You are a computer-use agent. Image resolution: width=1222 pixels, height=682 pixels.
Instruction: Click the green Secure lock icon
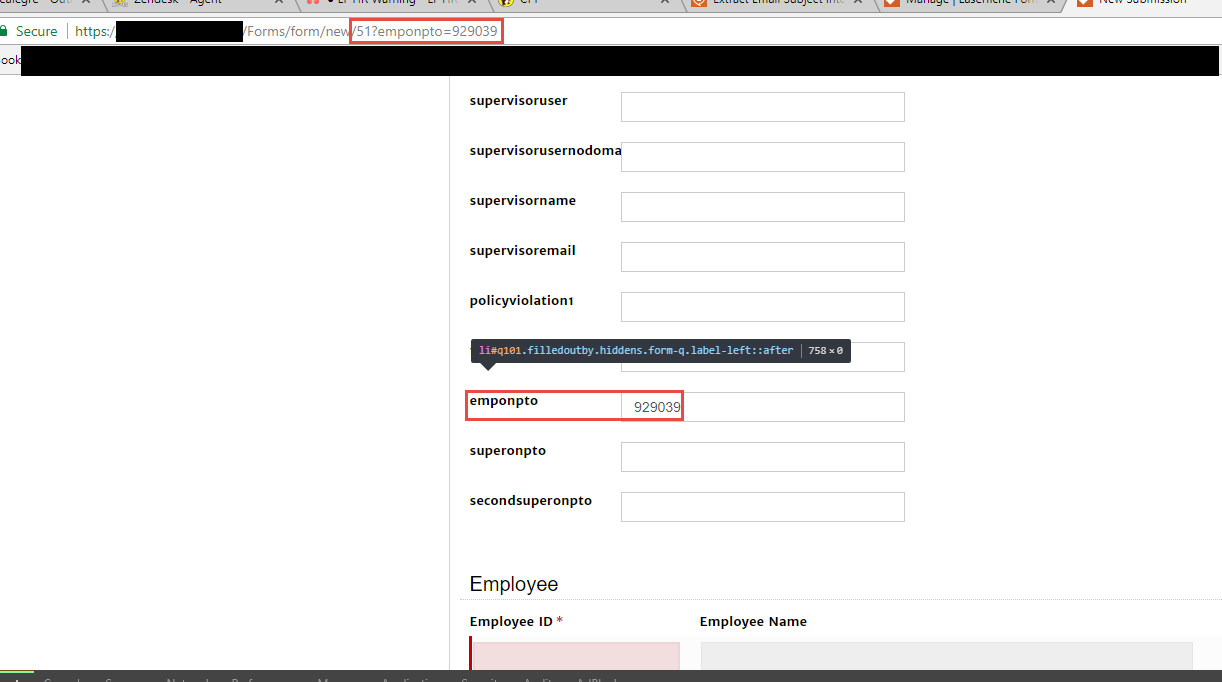[x=4, y=31]
